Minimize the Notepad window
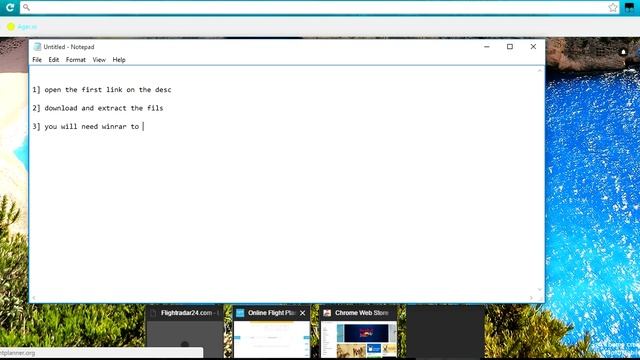 click(487, 47)
